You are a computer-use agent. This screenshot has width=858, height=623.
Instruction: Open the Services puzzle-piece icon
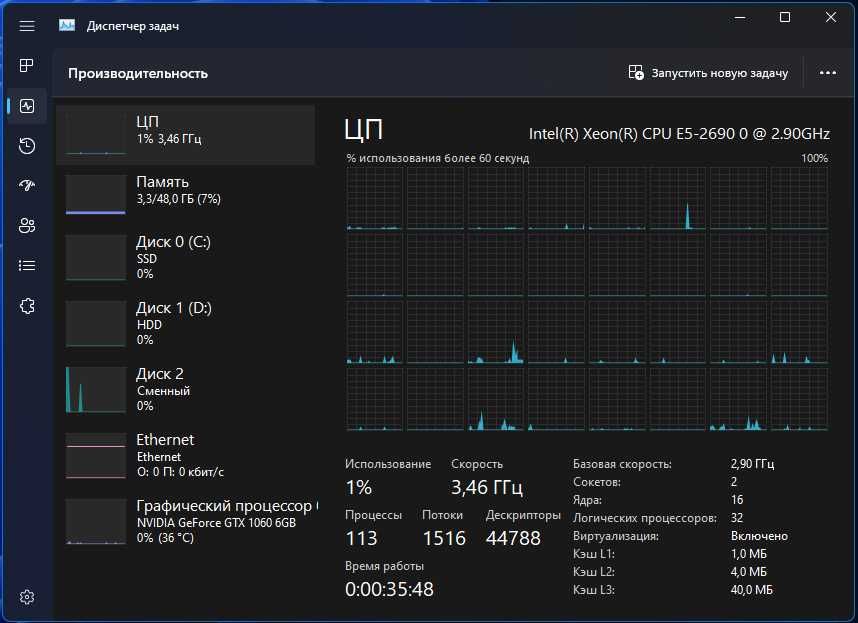tap(27, 306)
